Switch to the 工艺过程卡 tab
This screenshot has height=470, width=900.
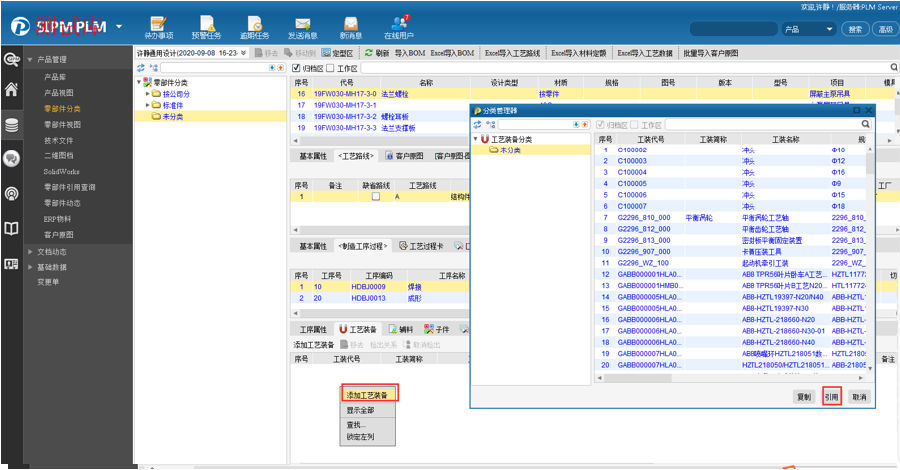point(420,246)
